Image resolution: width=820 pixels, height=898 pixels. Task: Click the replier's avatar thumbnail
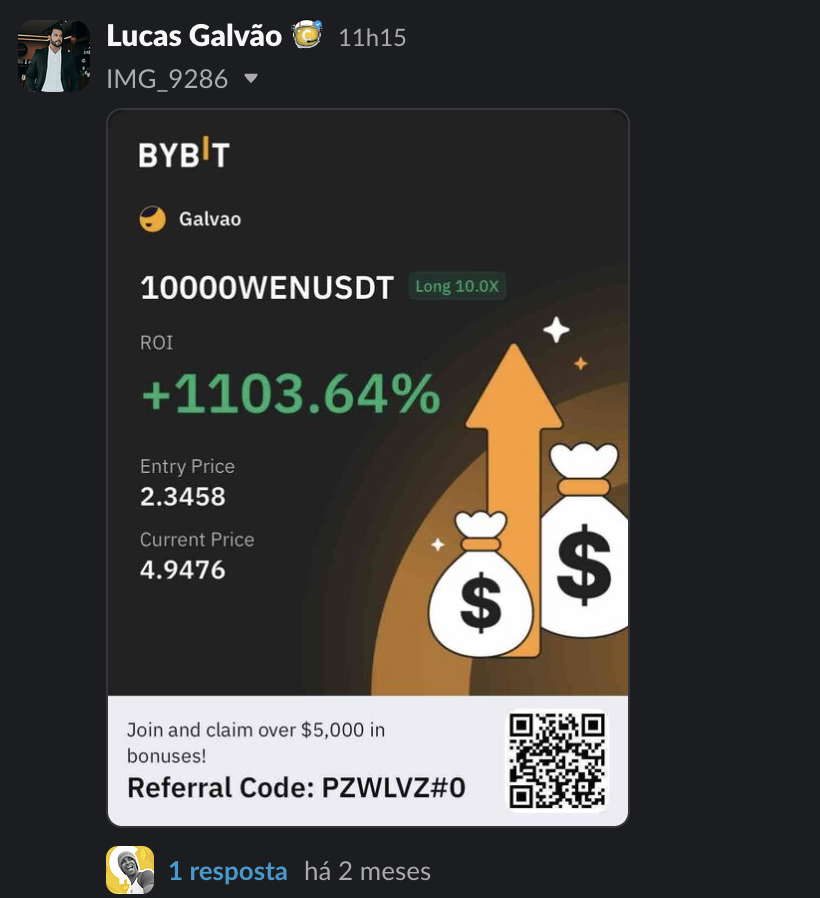click(130, 870)
